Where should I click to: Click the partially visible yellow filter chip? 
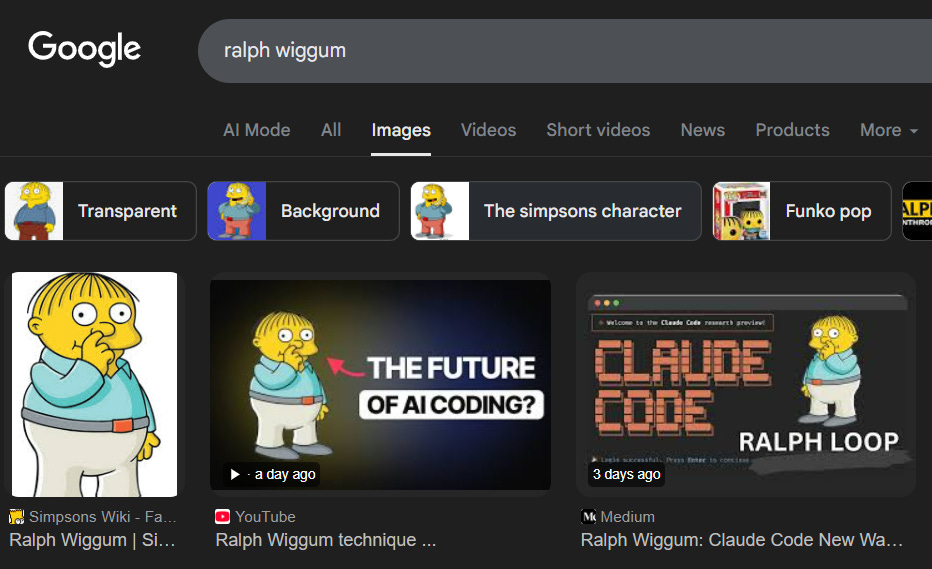(917, 211)
